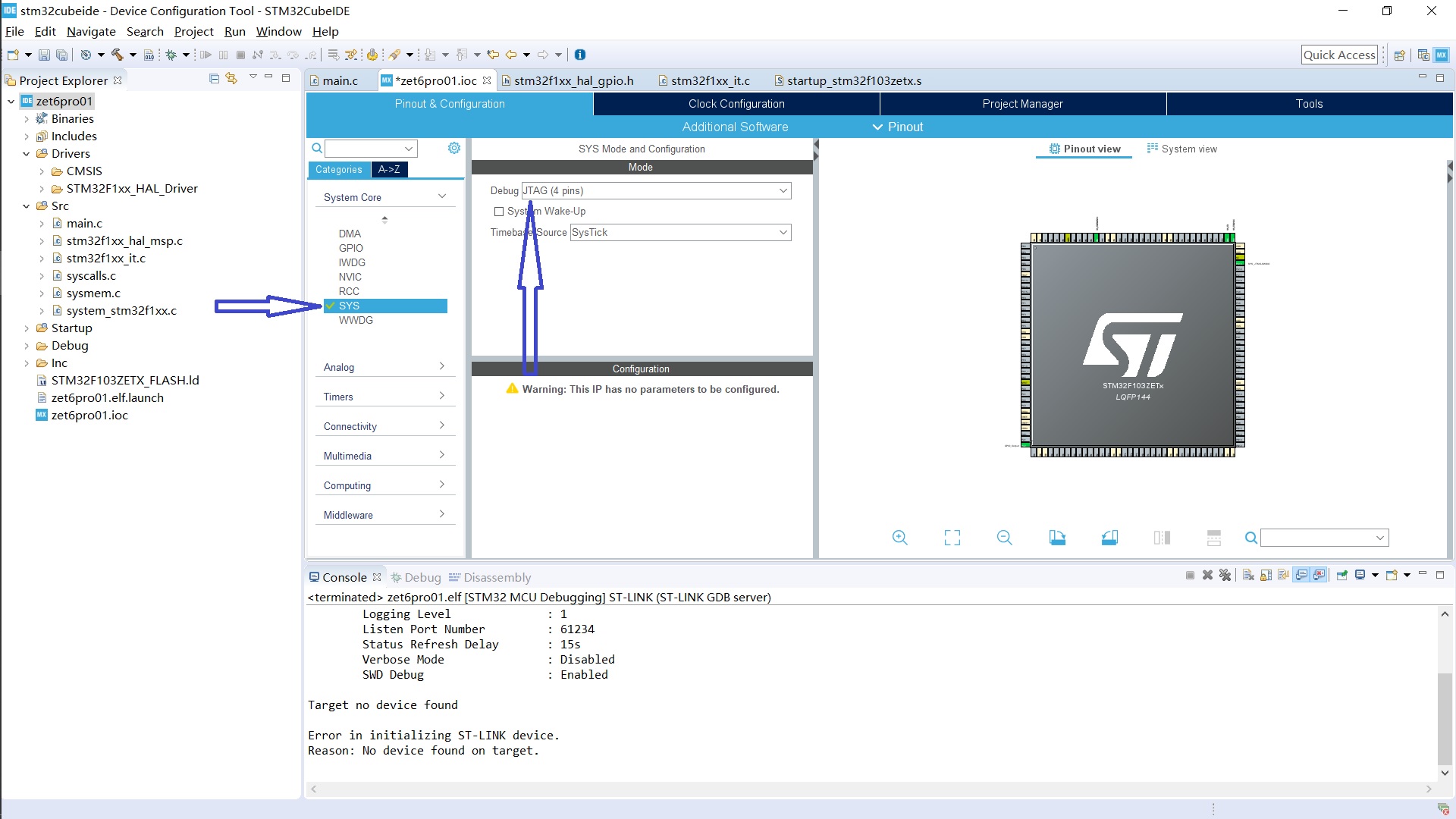Click the New project toolbar icon
Viewport: 1456px width, 819px height.
coord(13,55)
